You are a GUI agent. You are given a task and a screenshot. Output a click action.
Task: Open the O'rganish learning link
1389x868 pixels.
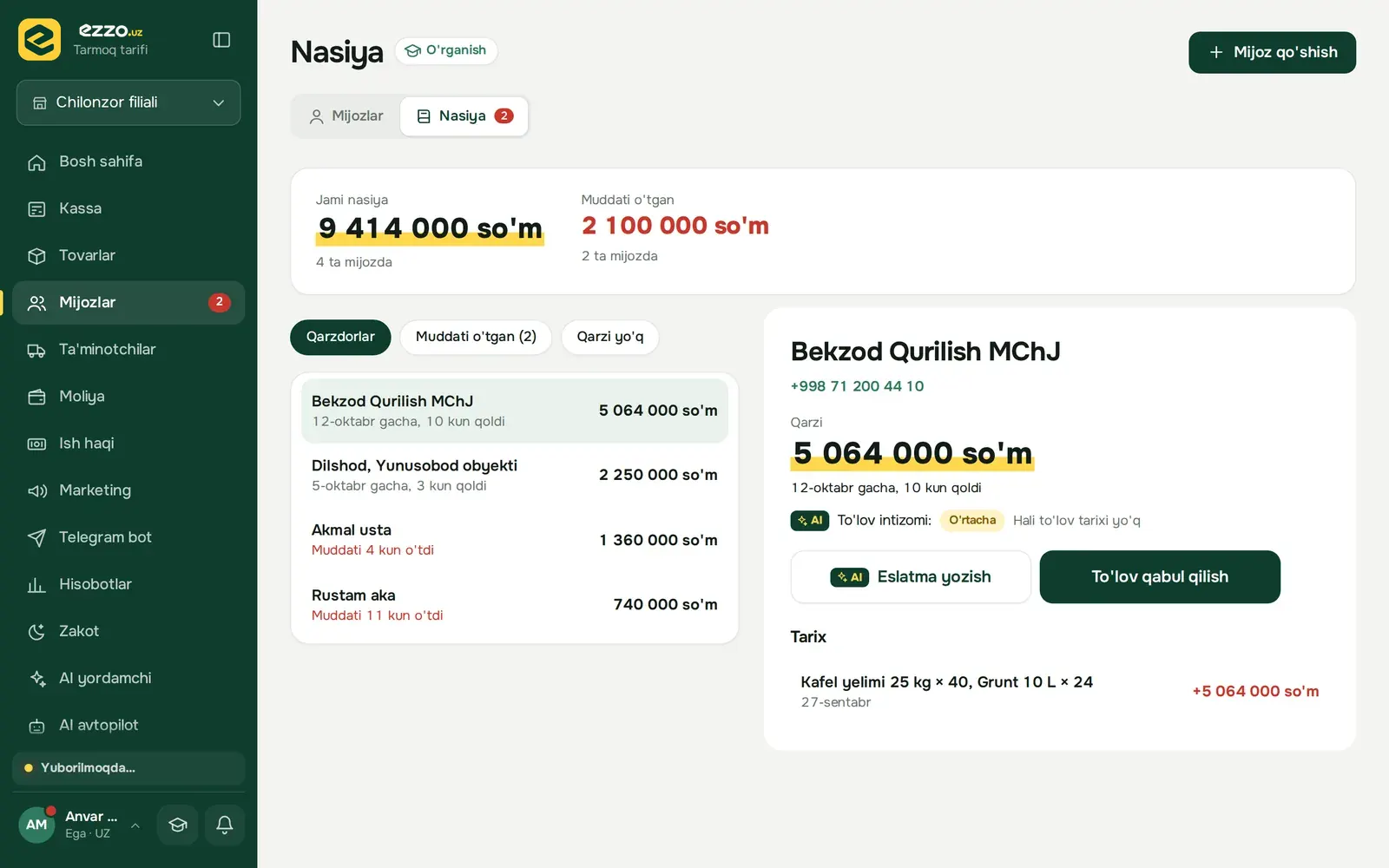tap(446, 50)
